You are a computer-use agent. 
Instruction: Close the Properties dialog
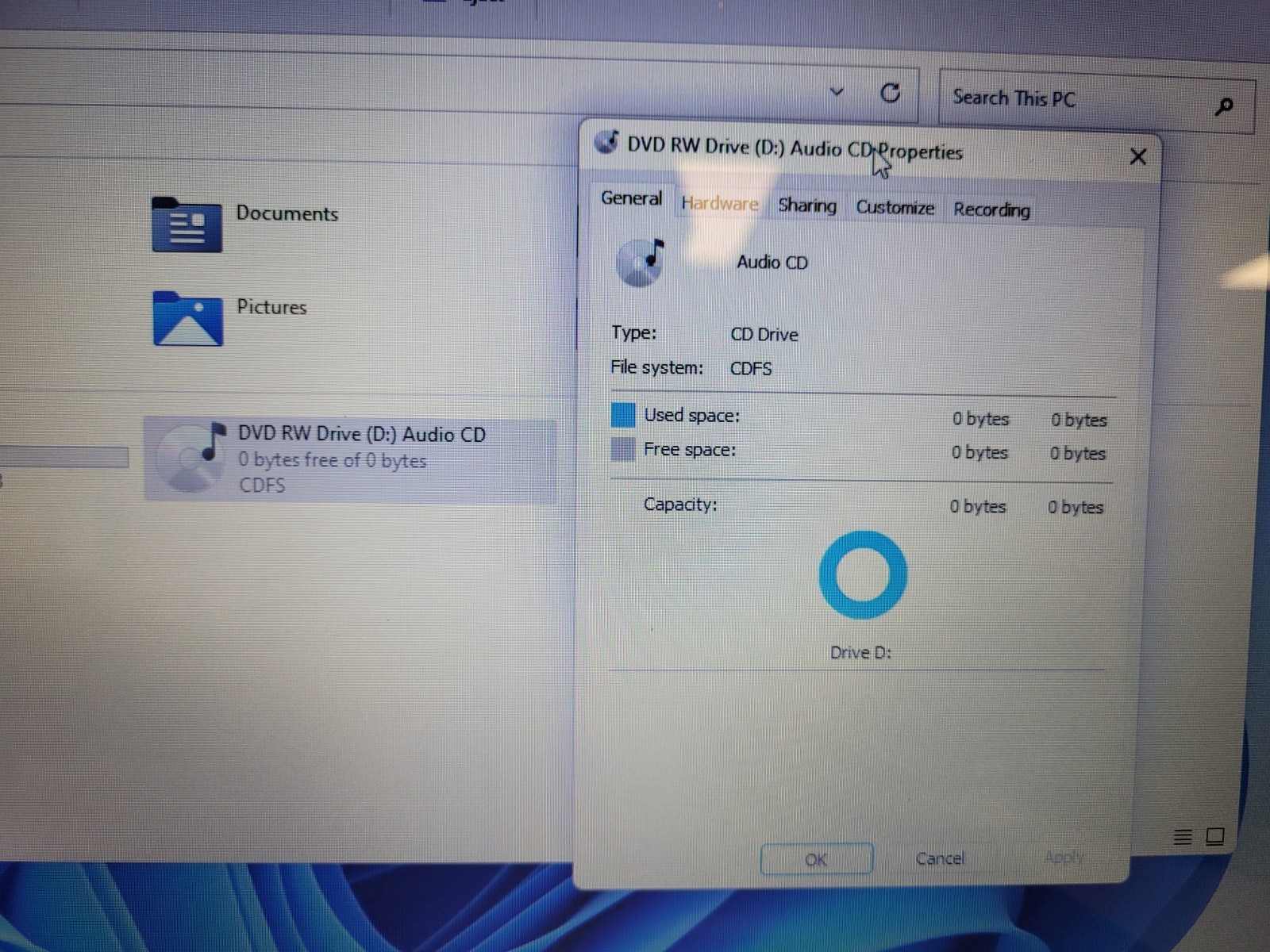coord(1138,156)
